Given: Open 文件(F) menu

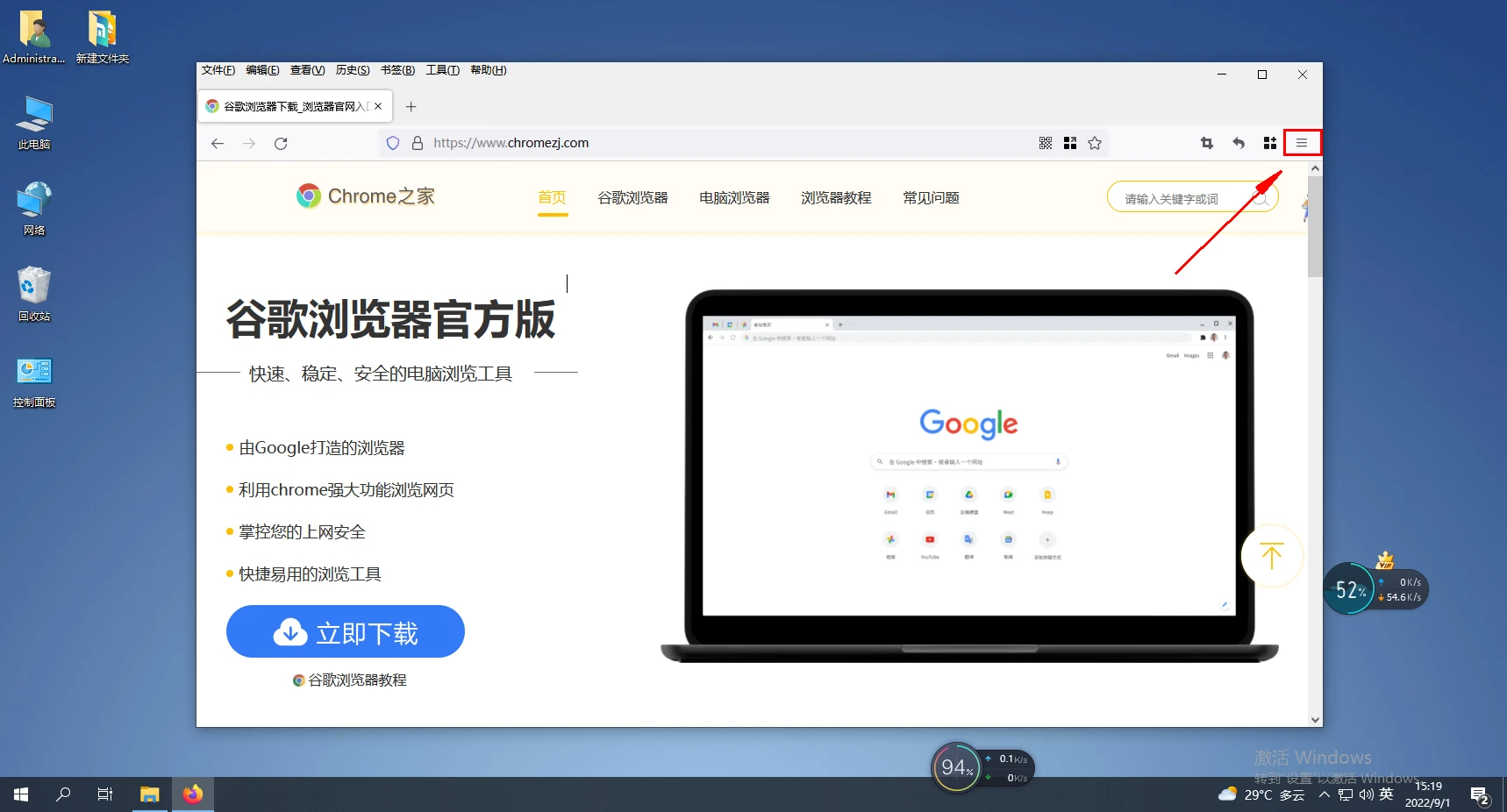Looking at the screenshot, I should coord(218,70).
